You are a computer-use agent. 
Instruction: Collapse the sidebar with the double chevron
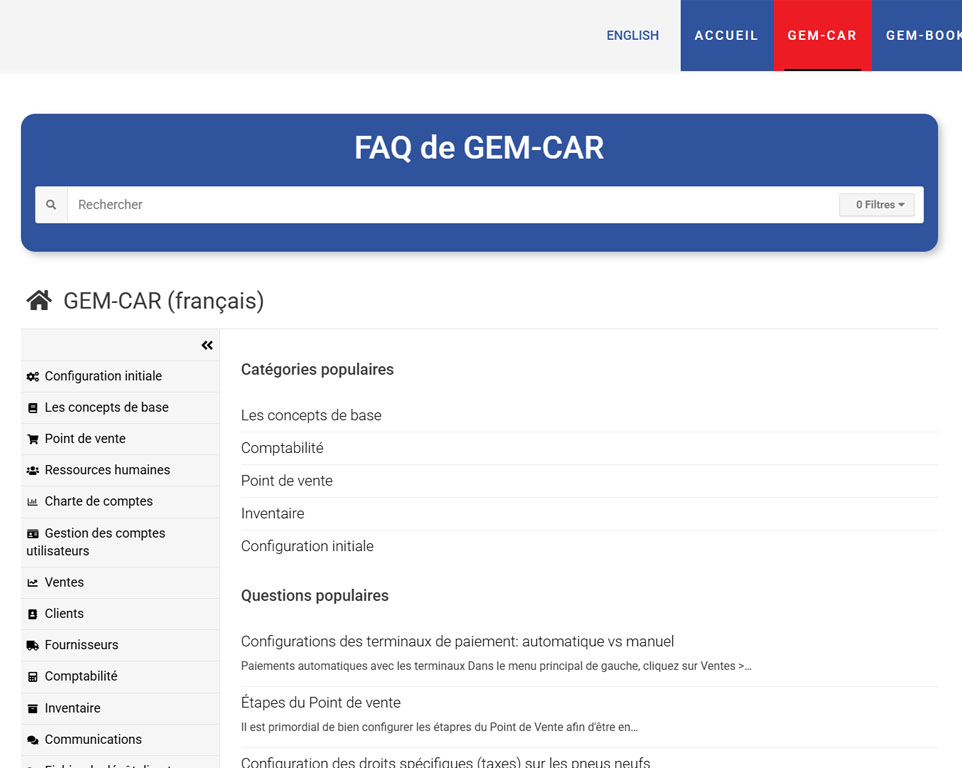[207, 344]
